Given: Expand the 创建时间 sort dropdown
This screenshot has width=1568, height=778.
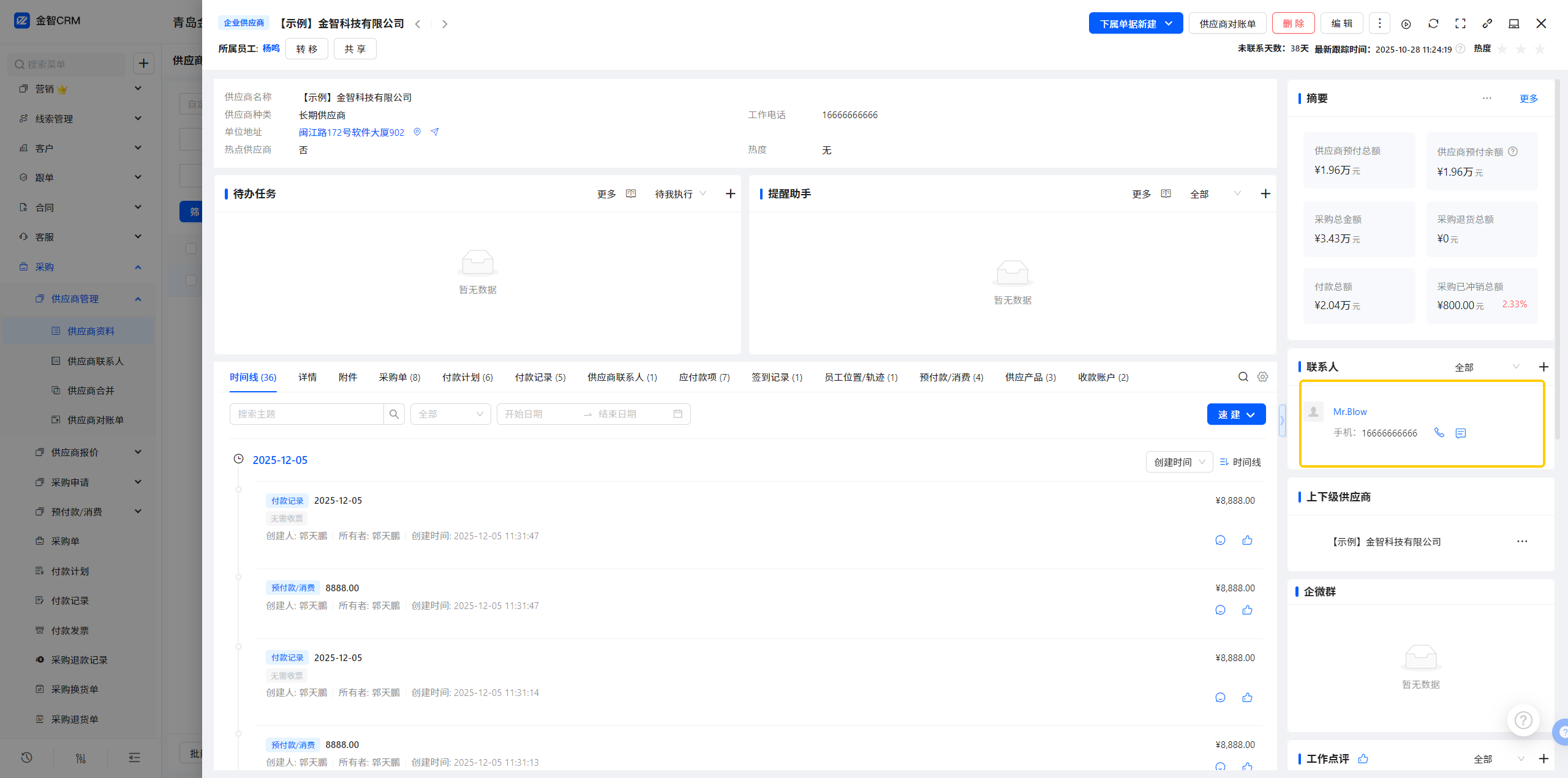Looking at the screenshot, I should coord(1179,462).
